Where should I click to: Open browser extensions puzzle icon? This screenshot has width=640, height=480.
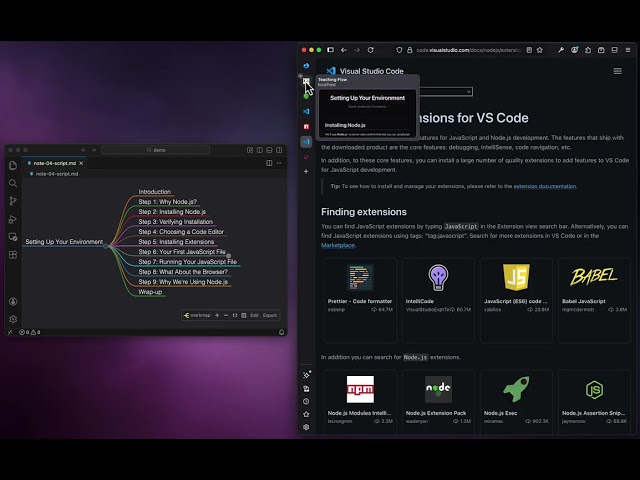pyautogui.click(x=588, y=50)
